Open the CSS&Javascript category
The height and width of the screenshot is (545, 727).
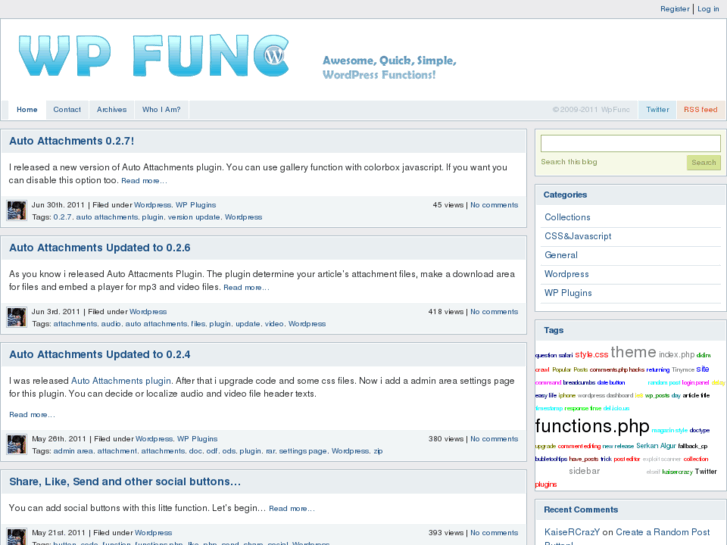(x=578, y=236)
